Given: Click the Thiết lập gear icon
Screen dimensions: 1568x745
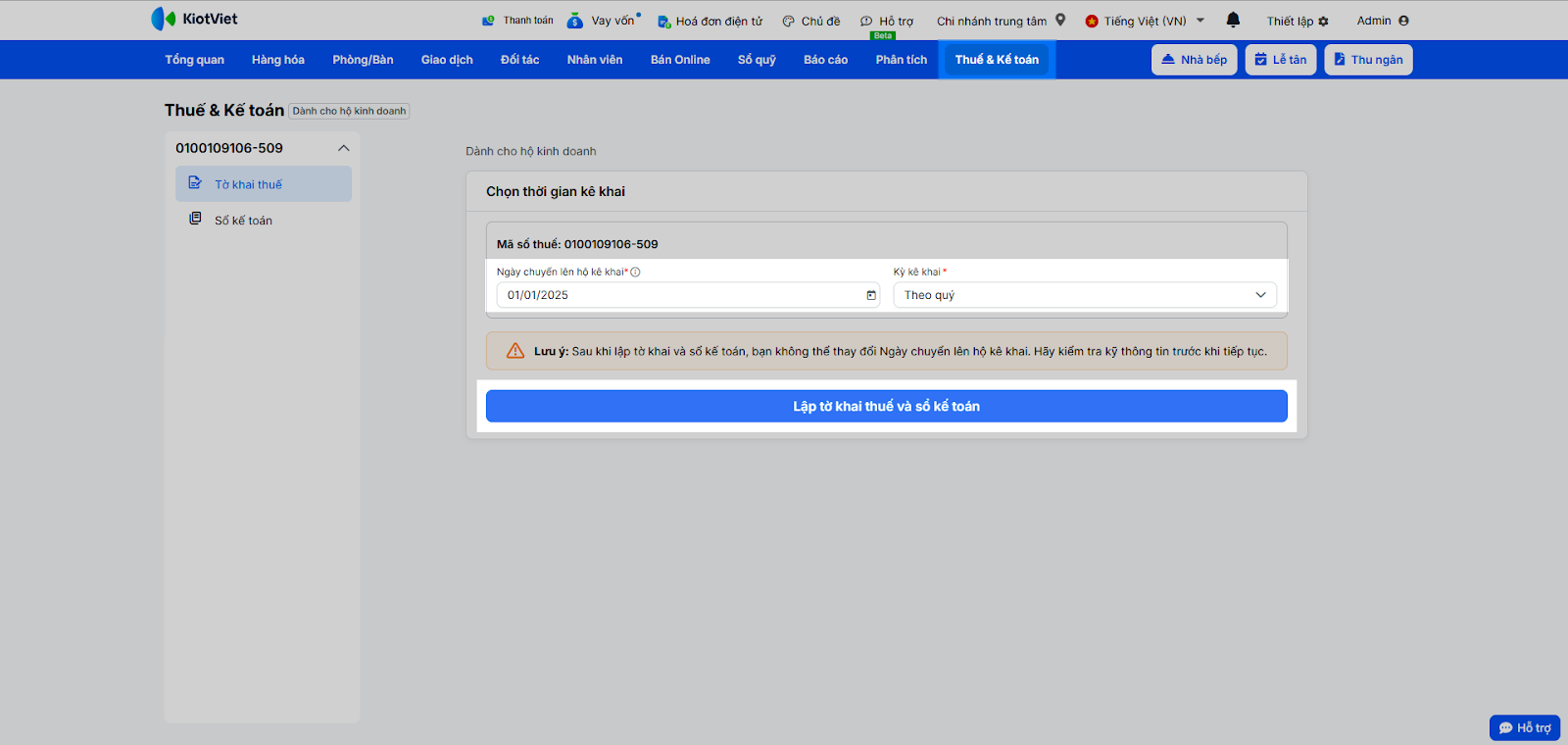Looking at the screenshot, I should pyautogui.click(x=1324, y=22).
